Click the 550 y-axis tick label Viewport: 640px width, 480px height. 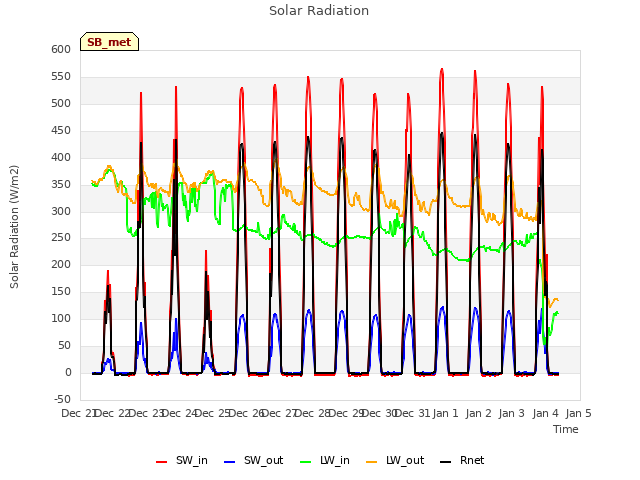click(61, 76)
